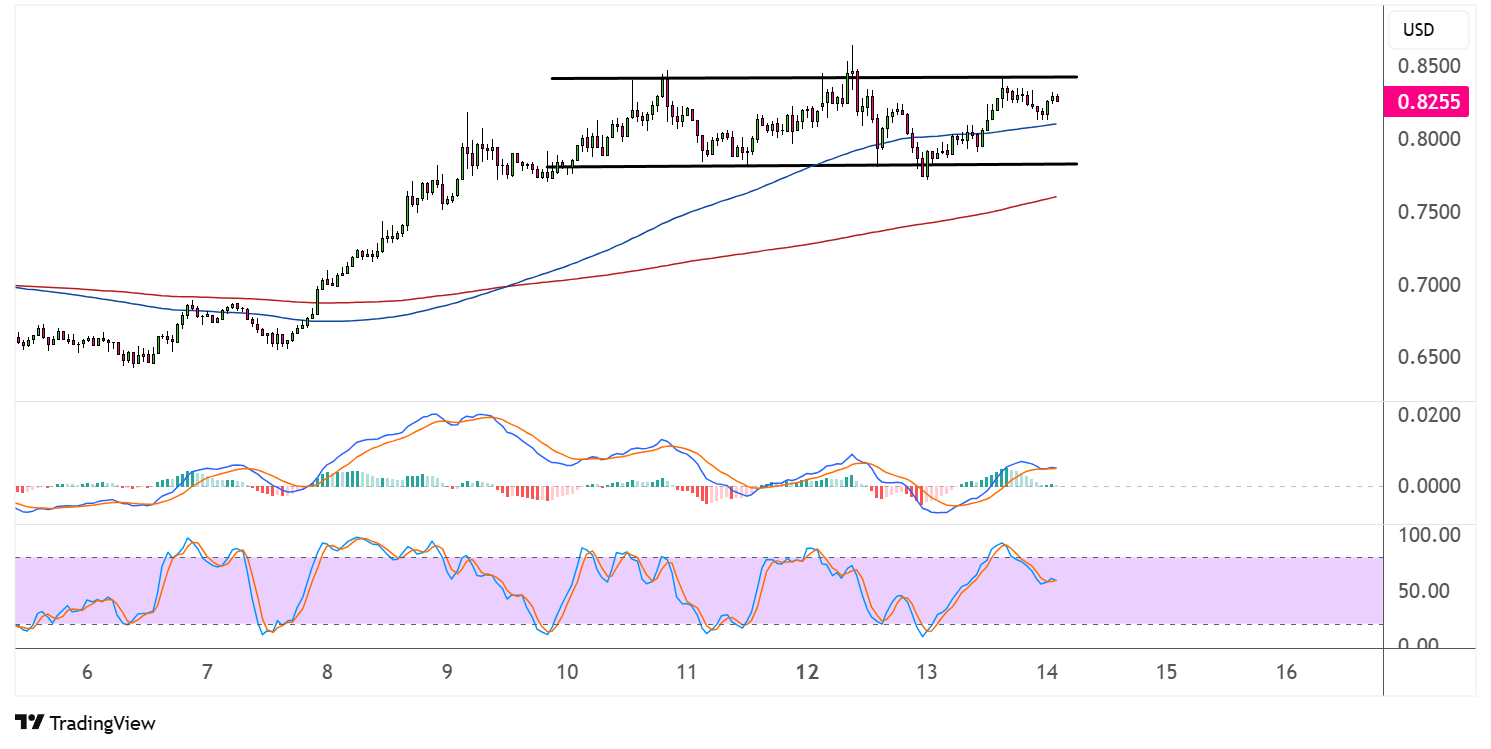This screenshot has height=749, width=1491.
Task: Click the 0.8500 price axis label
Action: (1430, 66)
